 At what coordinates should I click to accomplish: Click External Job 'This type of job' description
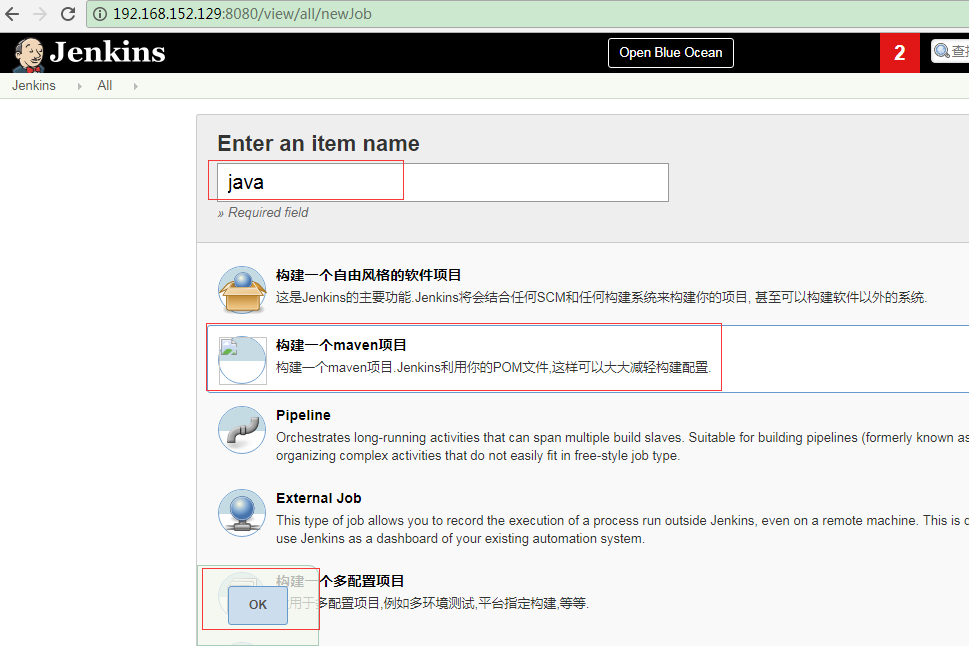[622, 529]
